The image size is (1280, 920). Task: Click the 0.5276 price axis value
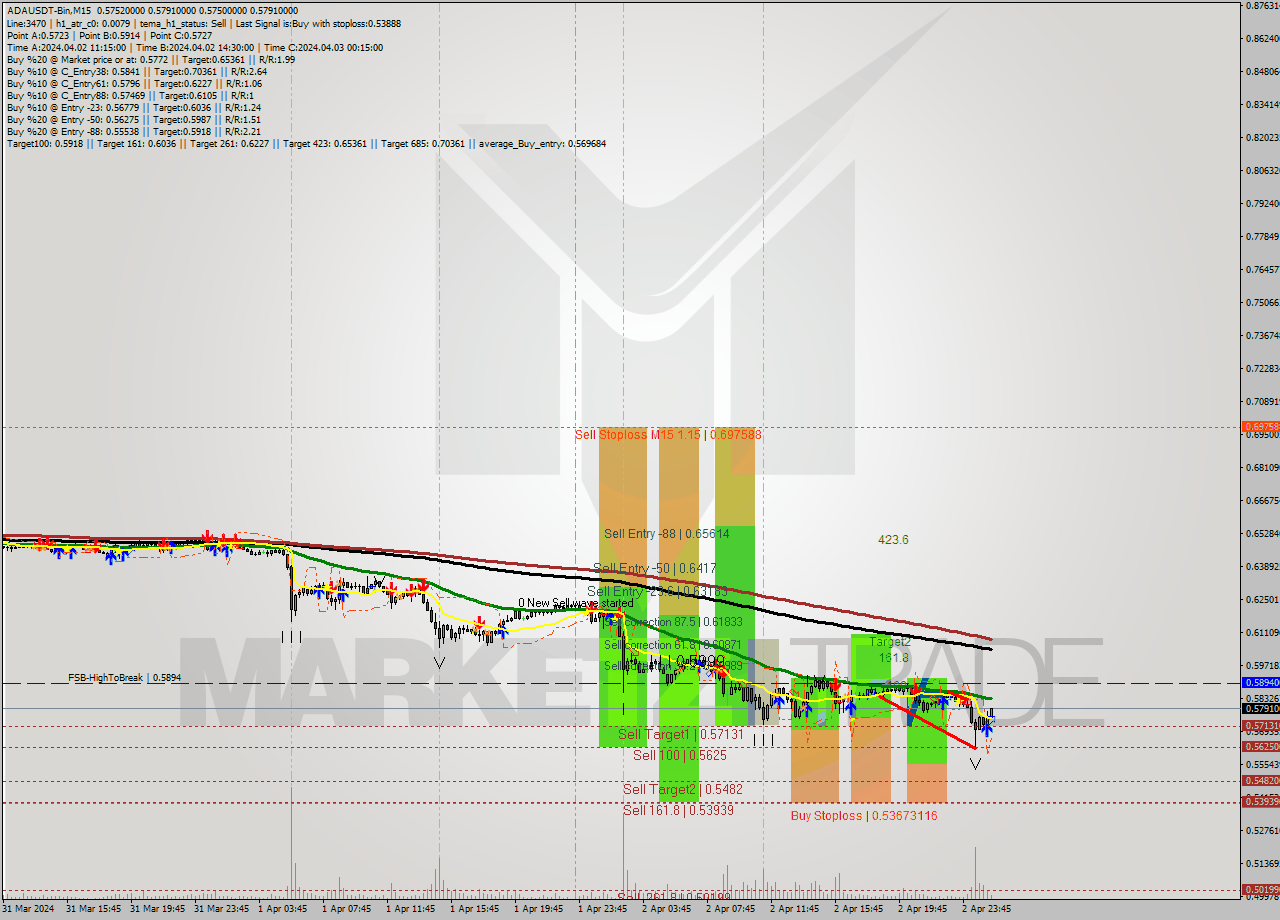click(x=1261, y=830)
